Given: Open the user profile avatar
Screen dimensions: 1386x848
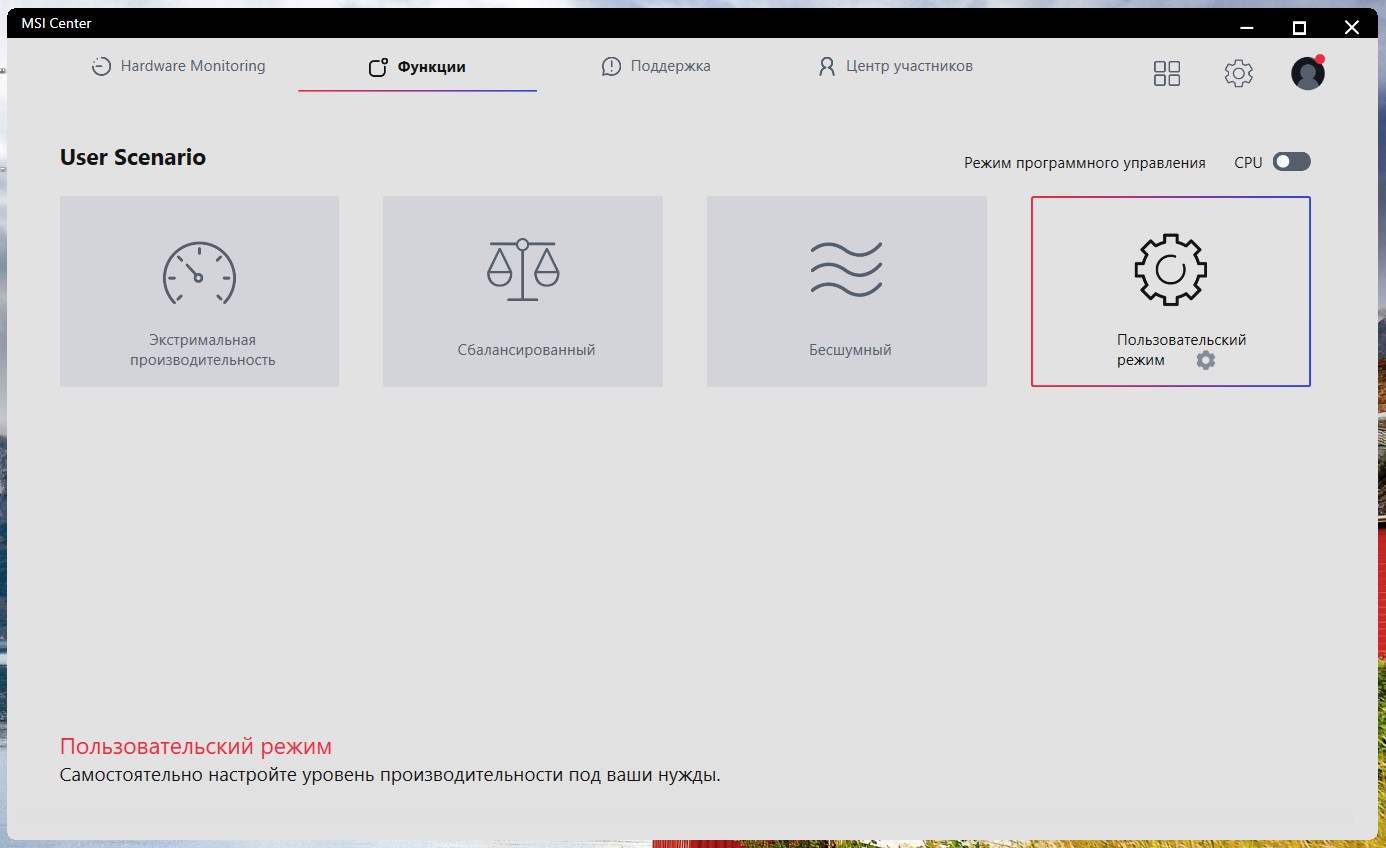Looking at the screenshot, I should point(1308,73).
